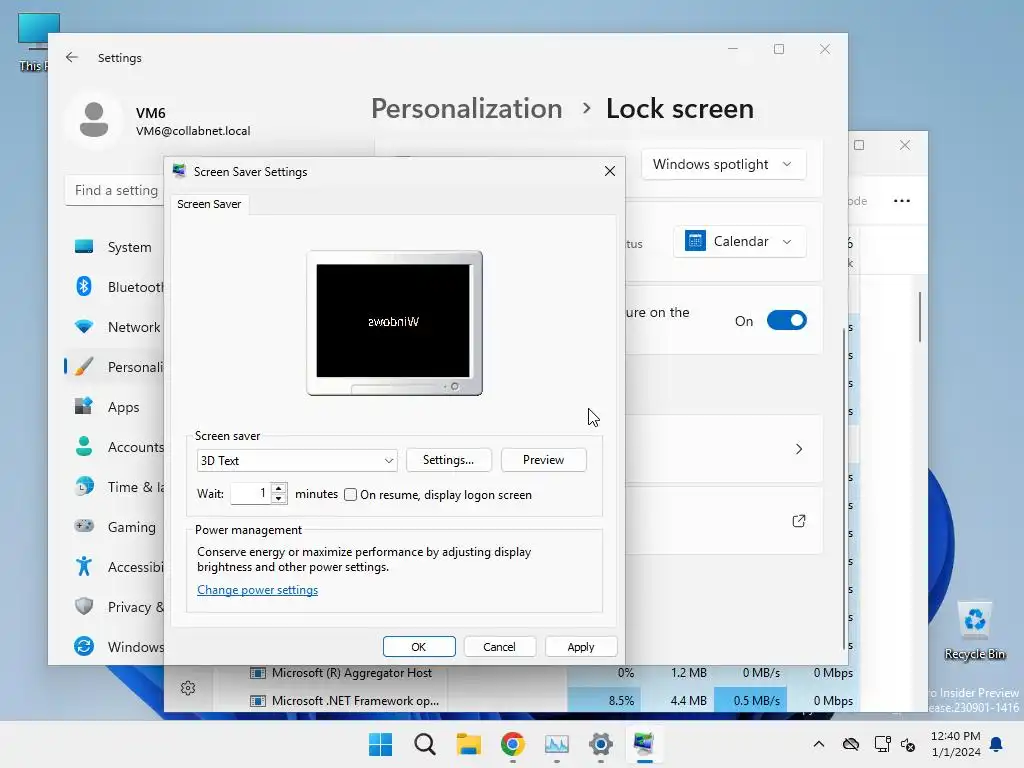Select Microsoft (R) Aggregator Host process
Screen dimensions: 1024x768
click(x=351, y=673)
